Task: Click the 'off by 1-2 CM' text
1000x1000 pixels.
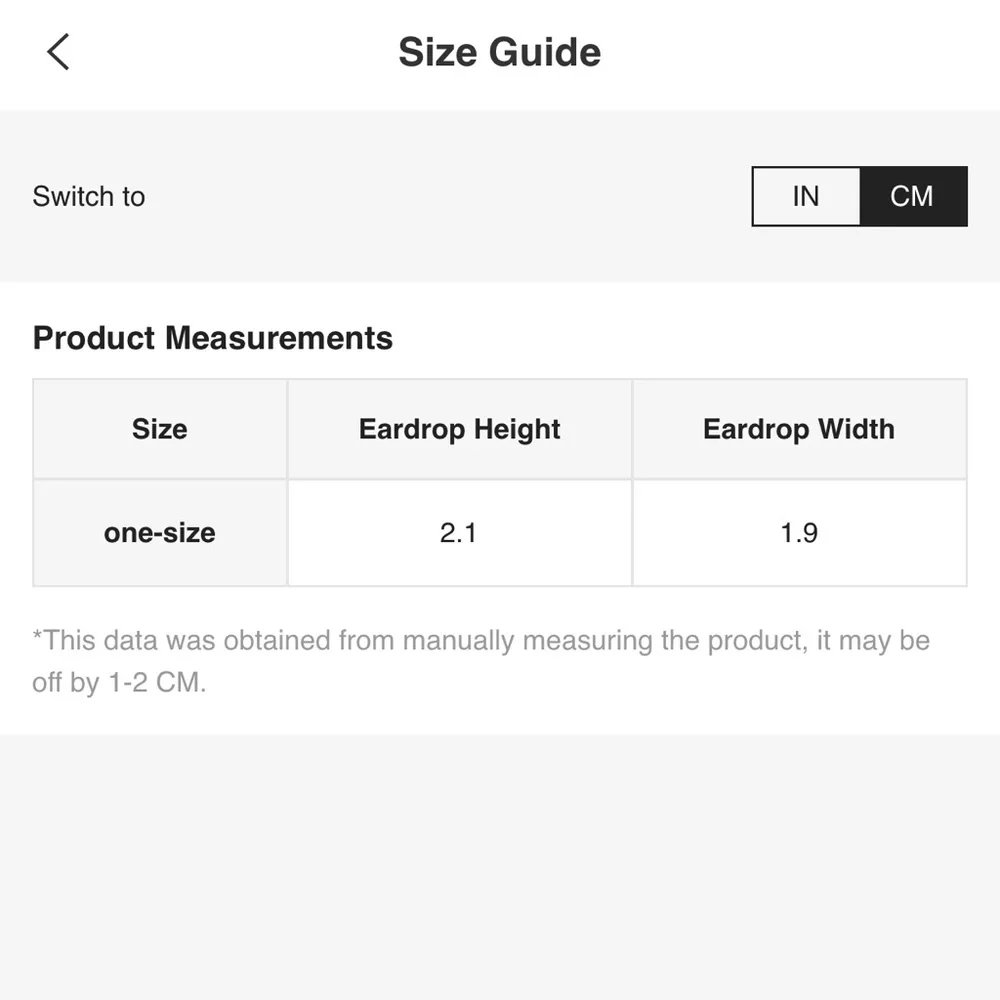Action: coord(120,685)
